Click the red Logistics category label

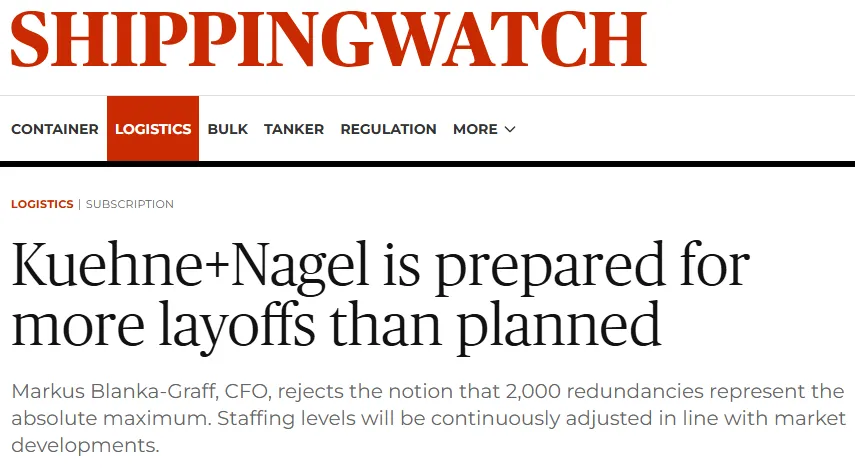click(x=42, y=204)
